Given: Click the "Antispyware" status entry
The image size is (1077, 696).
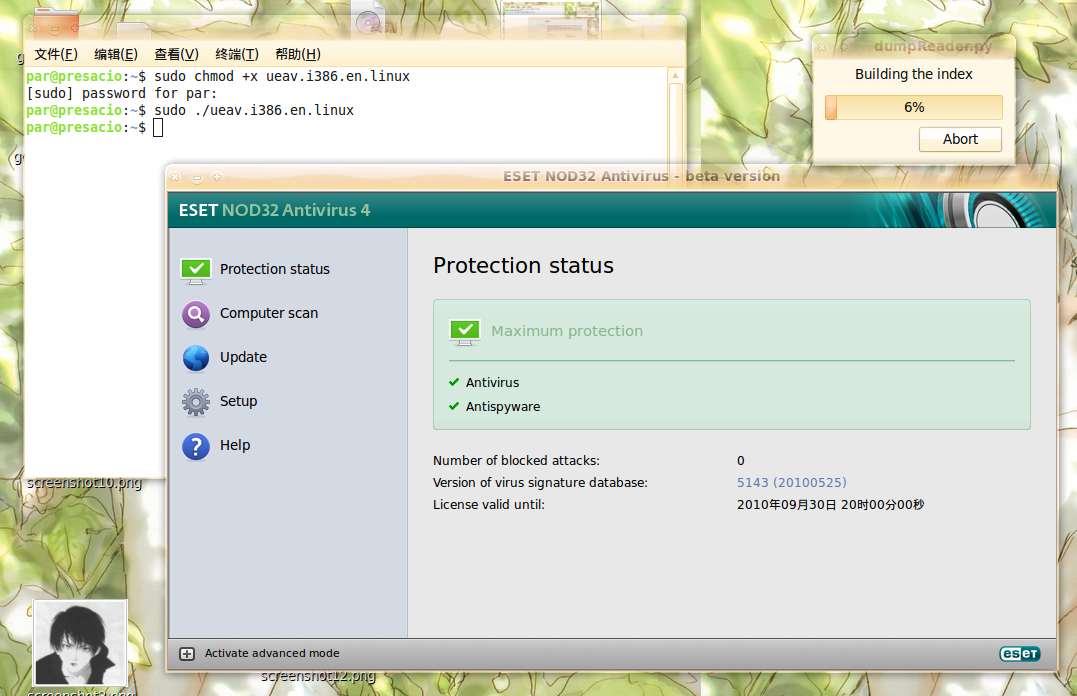Looking at the screenshot, I should (503, 407).
